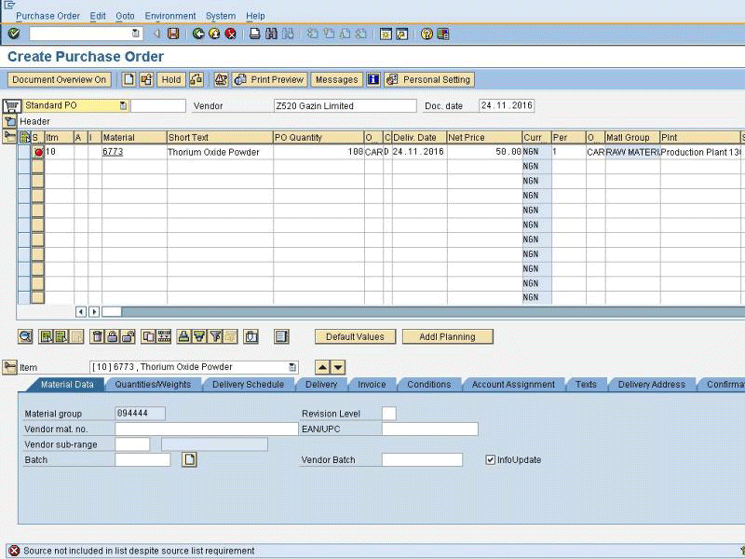Viewport: 745px width, 559px height.
Task: Click the blue information icon beside Messages
Action: tap(373, 80)
